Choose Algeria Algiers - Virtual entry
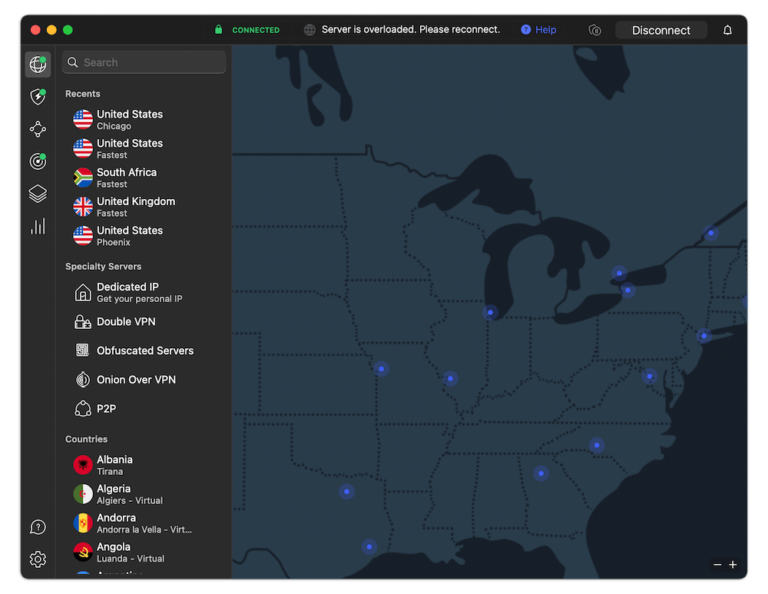The height and width of the screenshot is (594, 768). pyautogui.click(x=144, y=494)
